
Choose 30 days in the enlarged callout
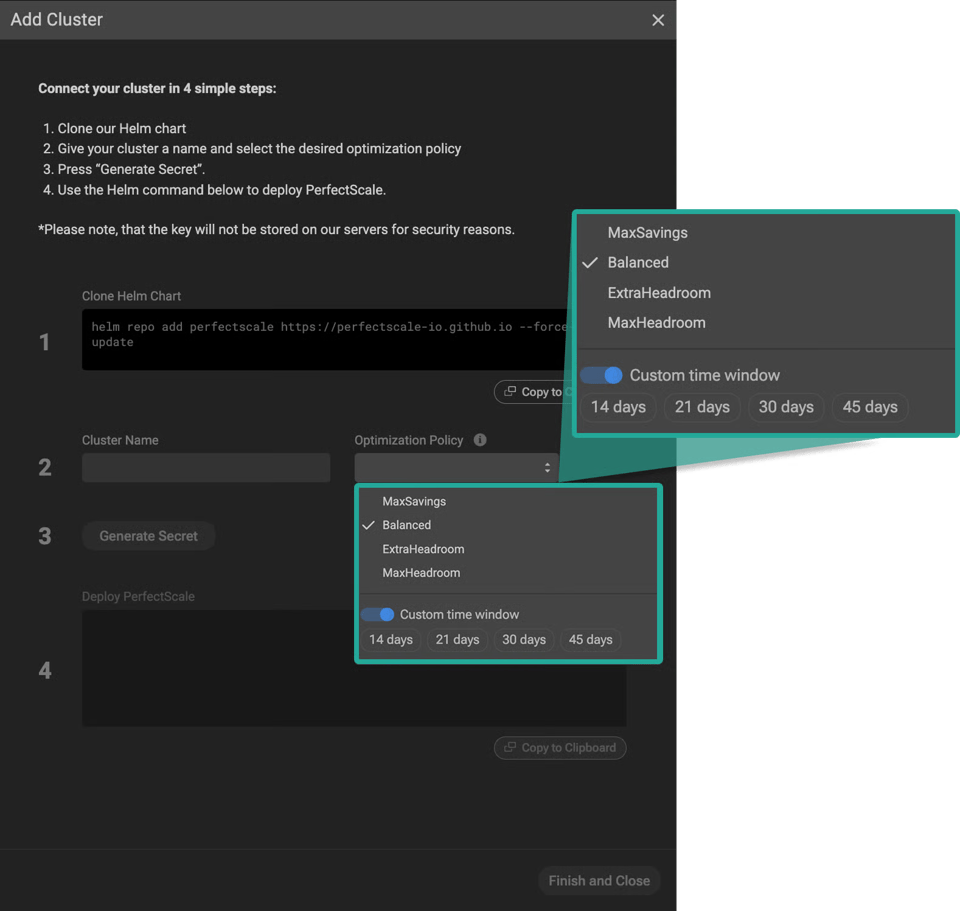(x=786, y=407)
